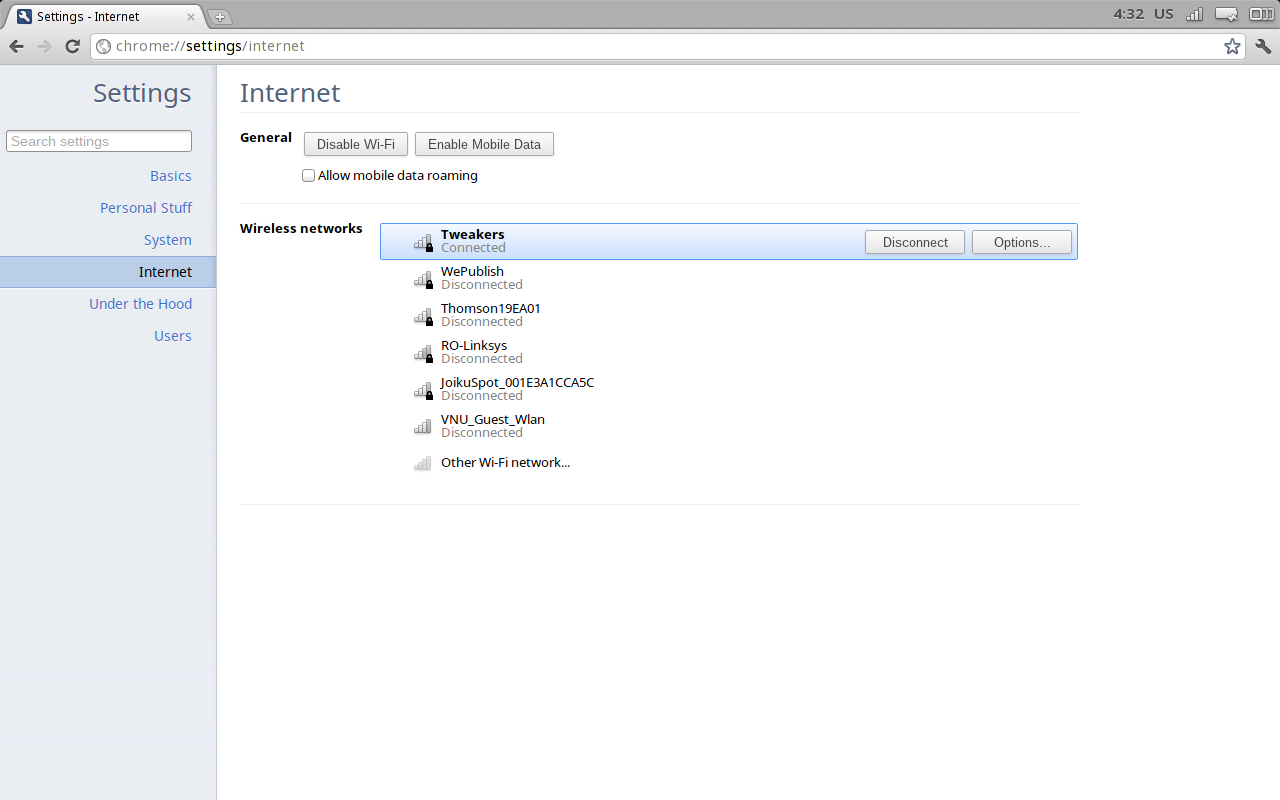Click the US keyboard layout indicator
This screenshot has height=800, width=1280.
tap(1164, 14)
